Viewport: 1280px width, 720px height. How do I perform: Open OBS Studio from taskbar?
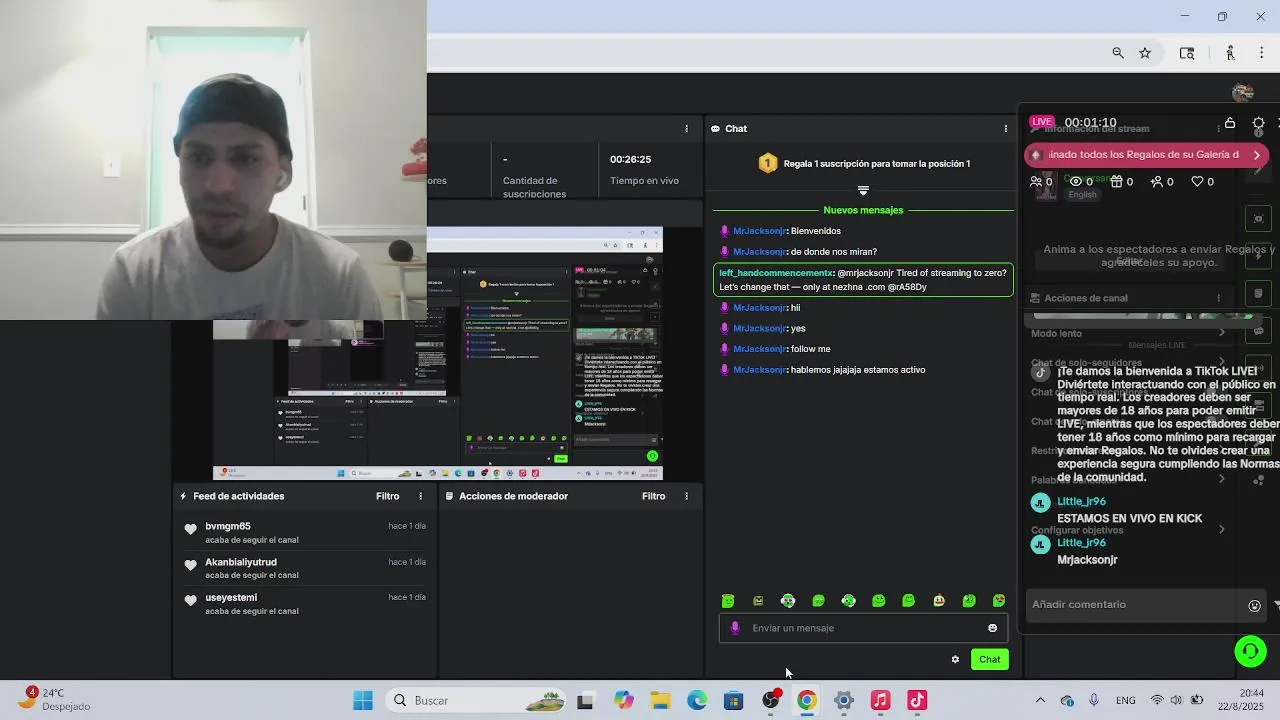click(x=770, y=701)
